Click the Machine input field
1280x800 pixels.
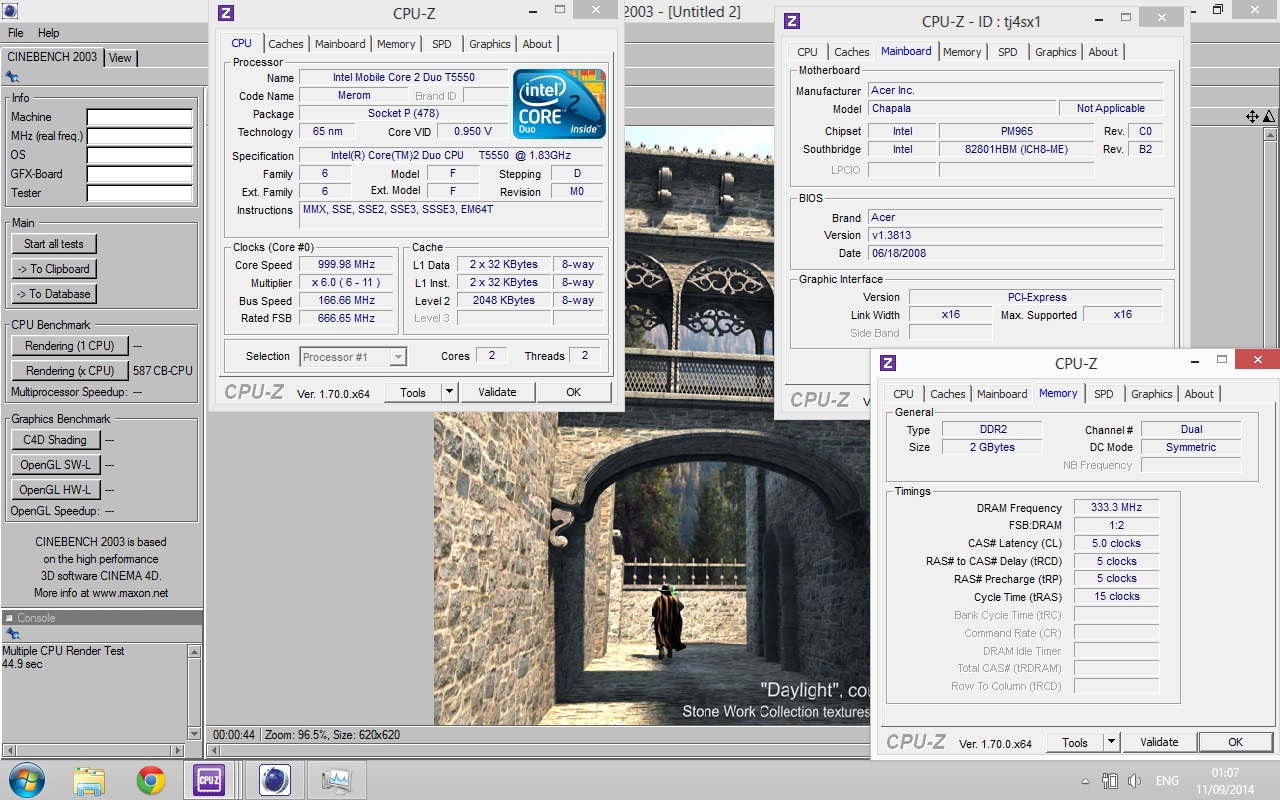[139, 118]
